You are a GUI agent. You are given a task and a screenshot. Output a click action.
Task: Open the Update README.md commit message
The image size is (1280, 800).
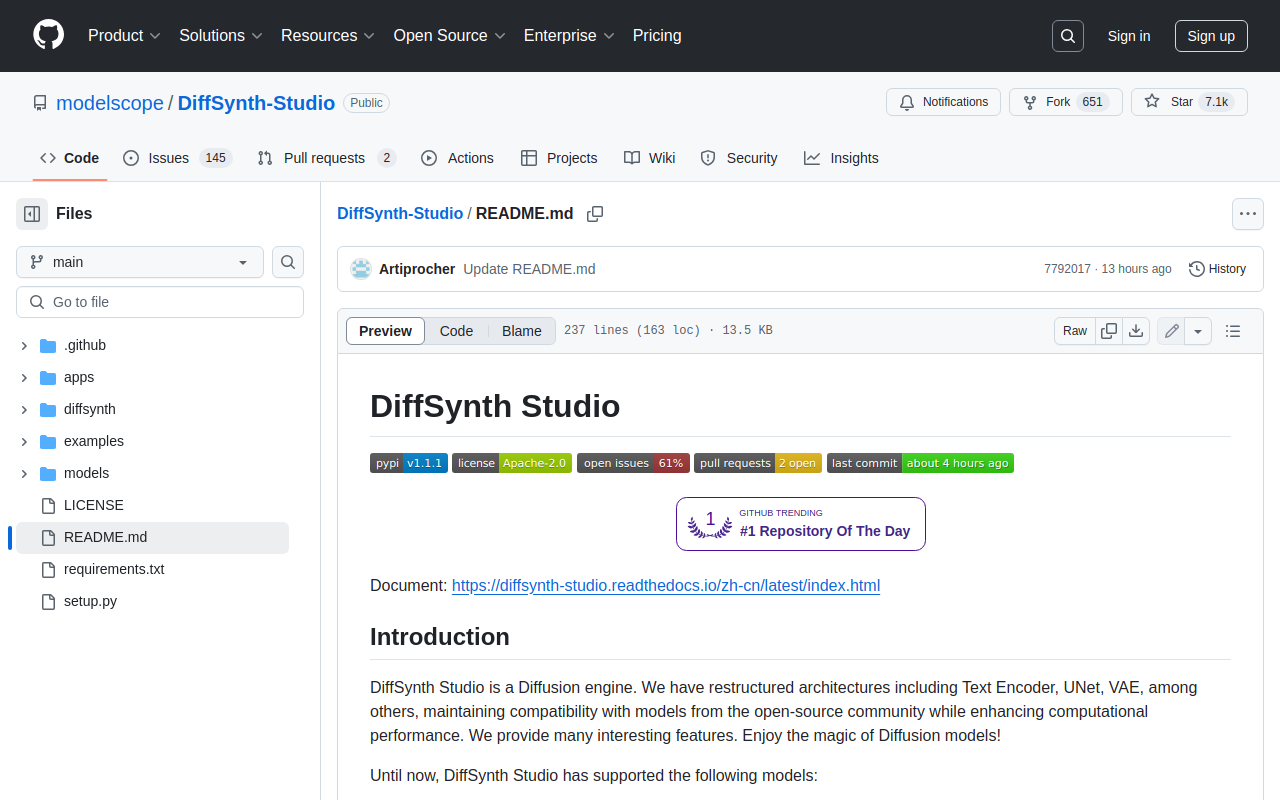(x=529, y=269)
